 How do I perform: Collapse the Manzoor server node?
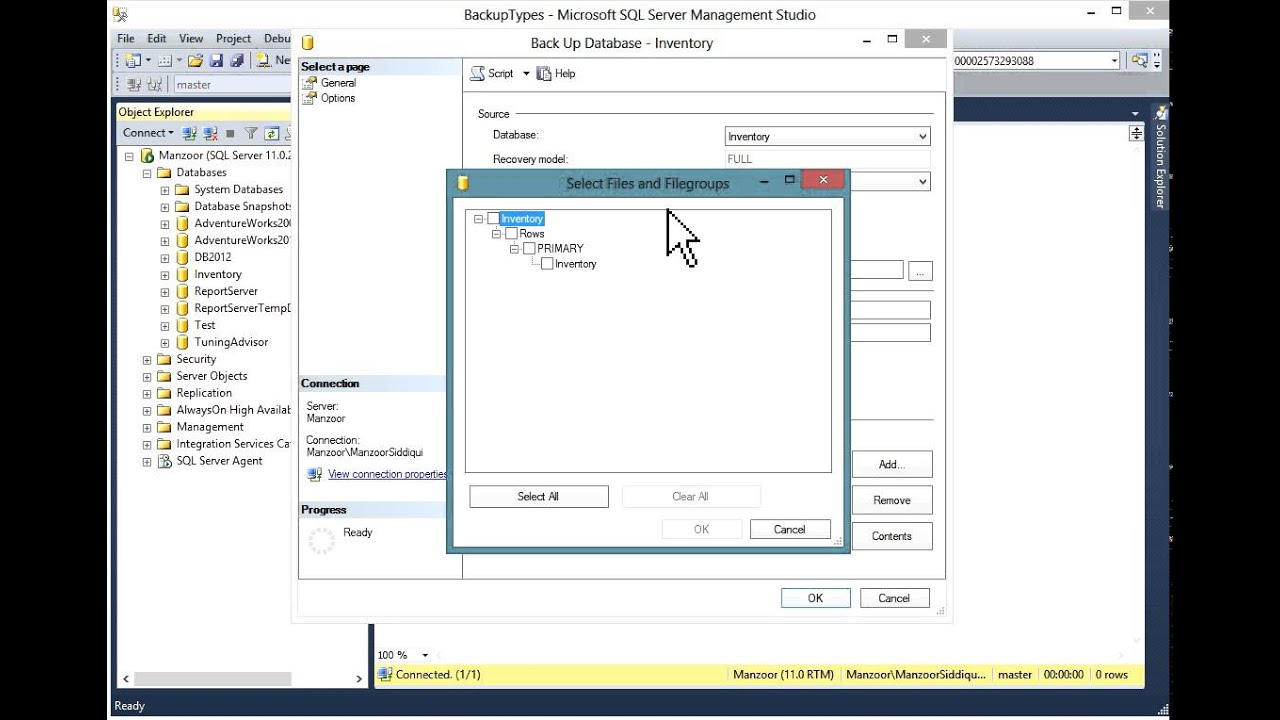pyautogui.click(x=129, y=156)
